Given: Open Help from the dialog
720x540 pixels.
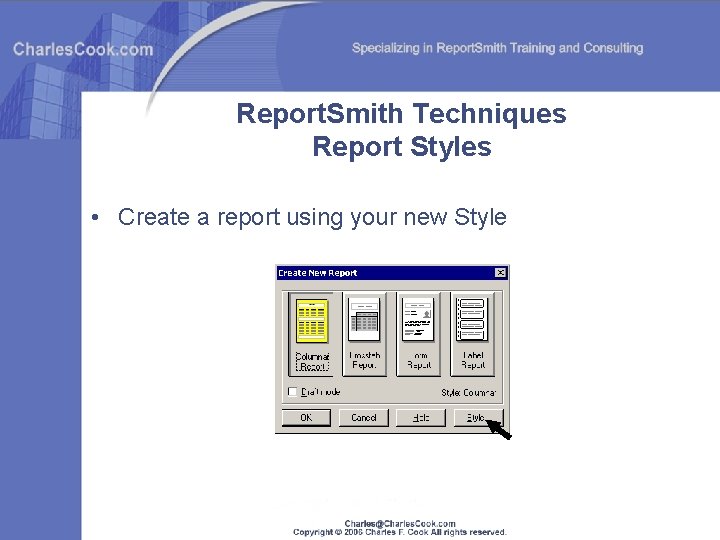Looking at the screenshot, I should point(421,417).
